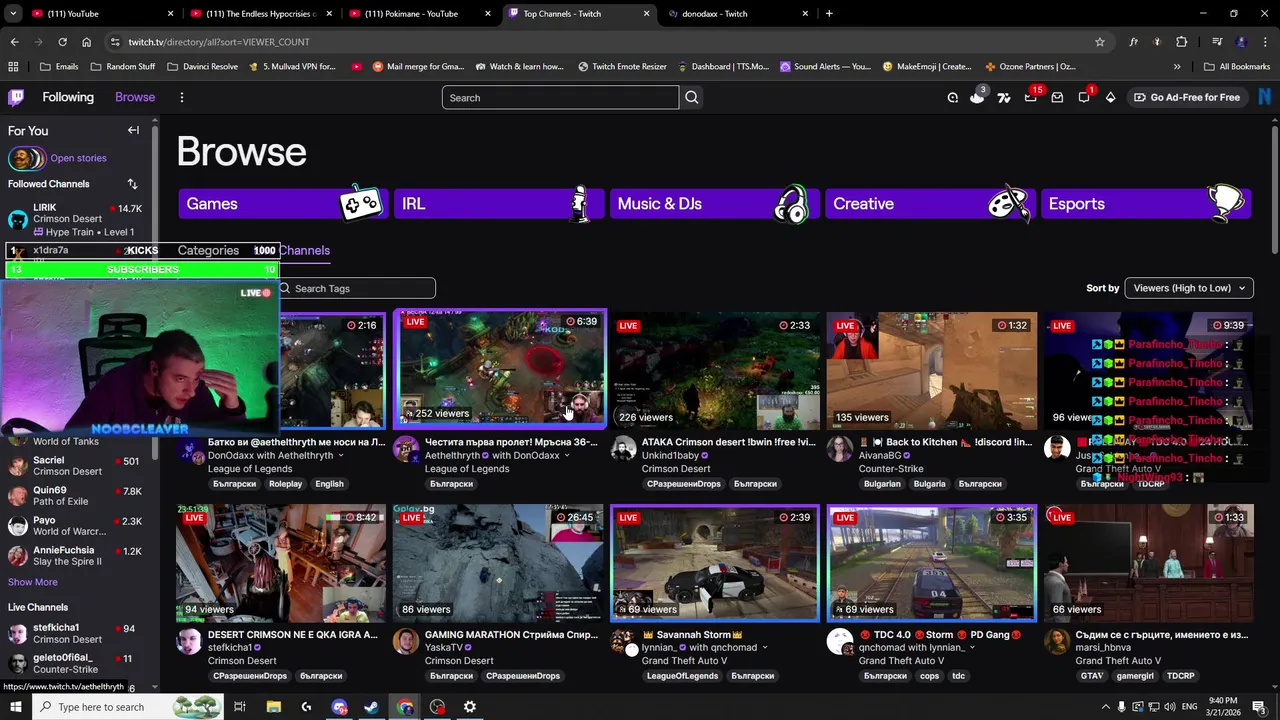Switch to the Categories tab
The width and height of the screenshot is (1280, 720).
point(208,250)
